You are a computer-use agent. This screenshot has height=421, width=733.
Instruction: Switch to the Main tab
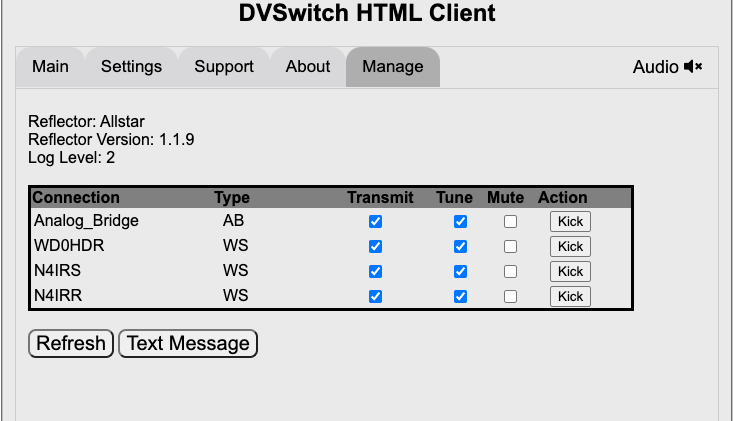(x=50, y=67)
